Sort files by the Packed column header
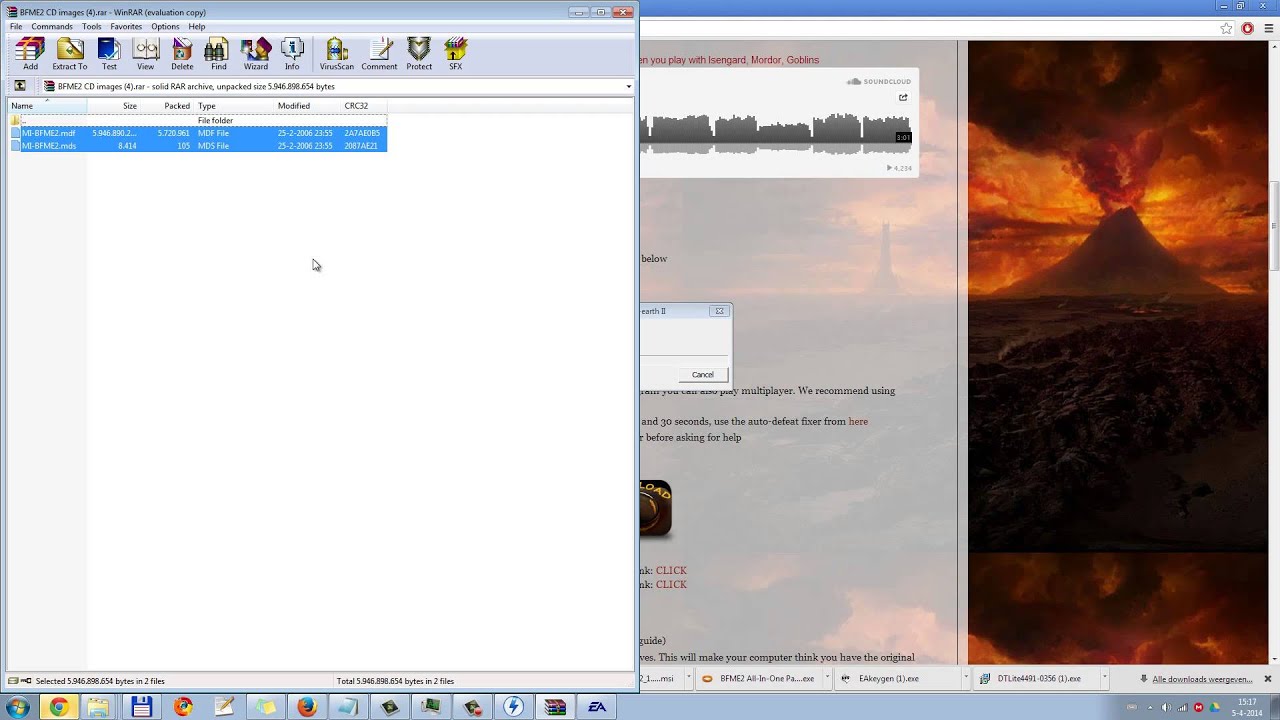This screenshot has width=1280, height=720. pyautogui.click(x=167, y=105)
